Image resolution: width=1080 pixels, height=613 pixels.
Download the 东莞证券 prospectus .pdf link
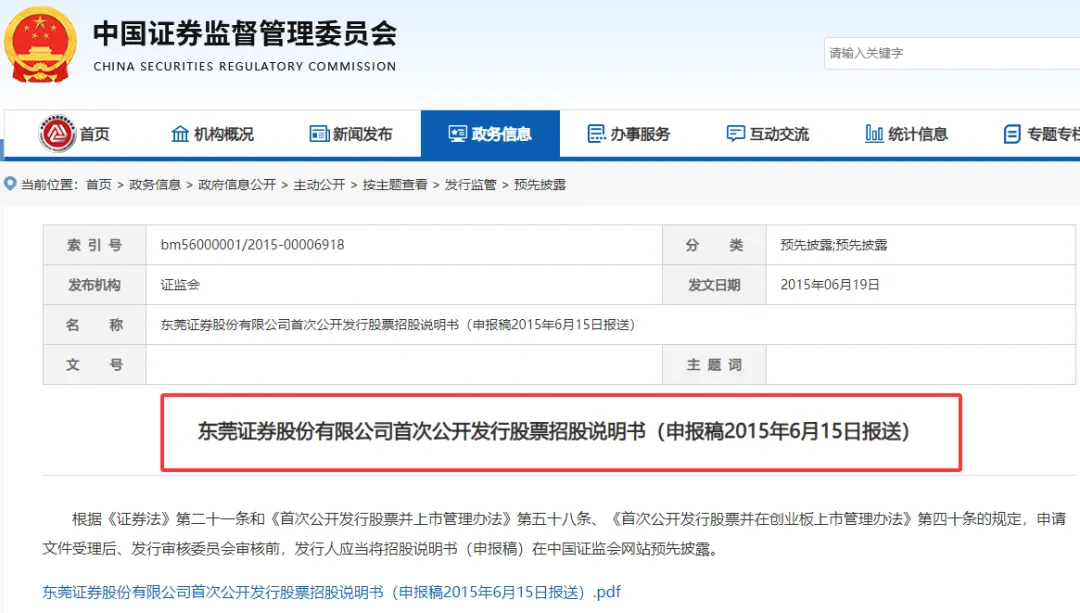click(331, 592)
